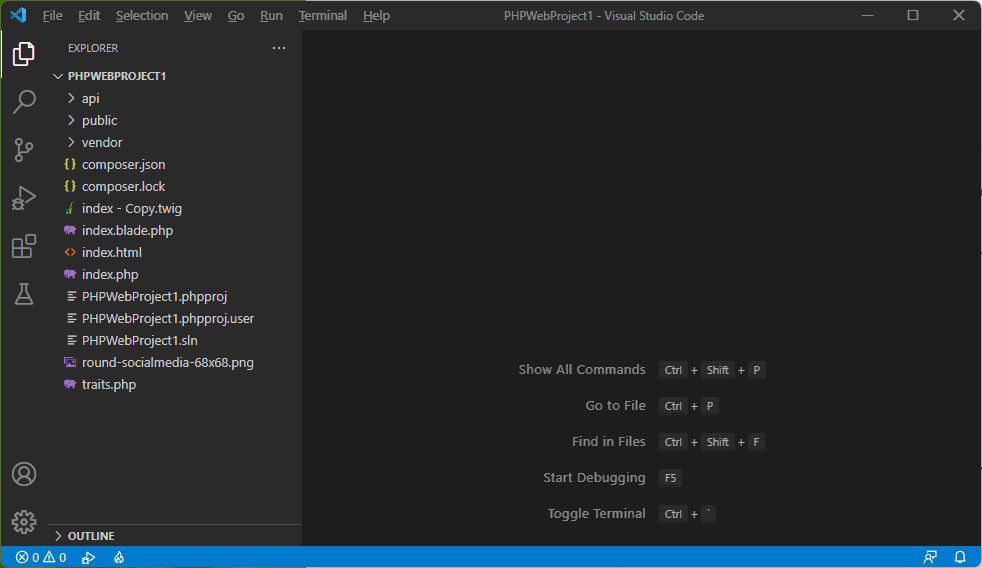This screenshot has width=982, height=568.
Task: Click the Find in Files hint
Action: point(609,441)
